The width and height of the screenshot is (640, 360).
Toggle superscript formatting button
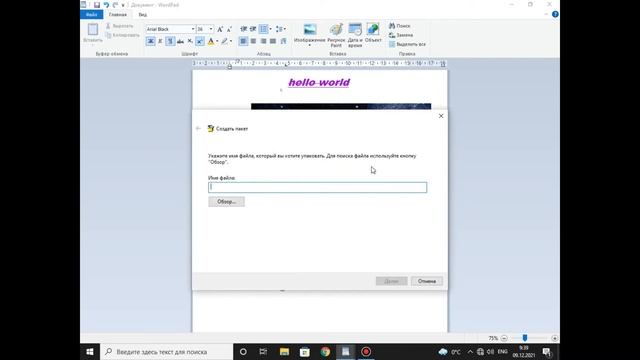[200, 41]
